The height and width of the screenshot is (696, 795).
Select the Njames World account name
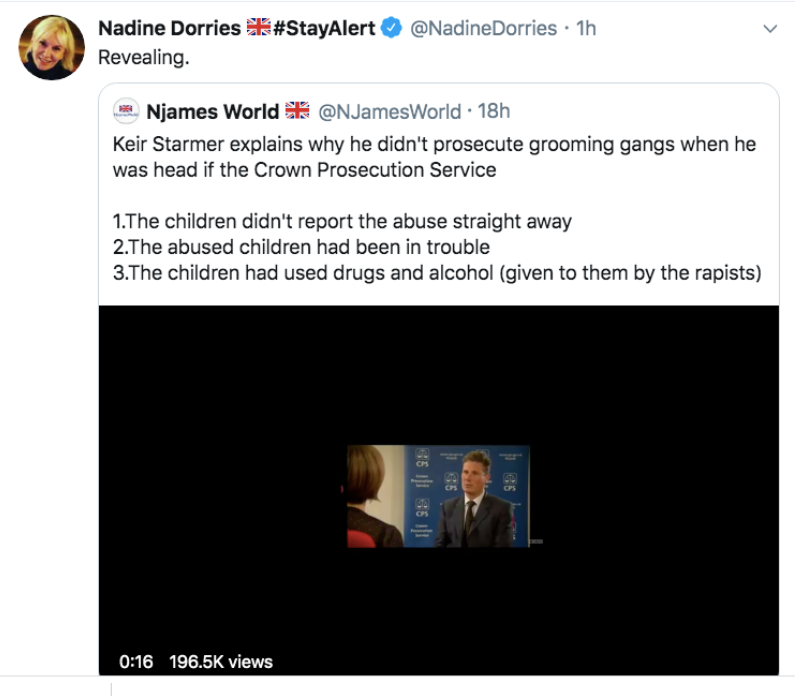pos(212,111)
